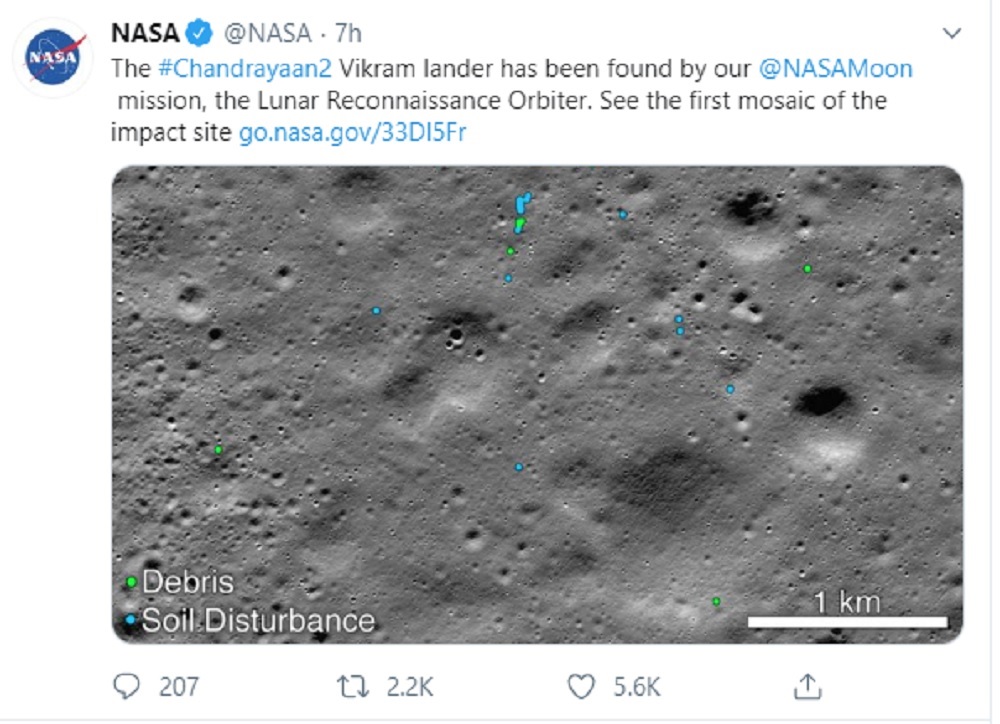
Task: Open the go.nasa.gov/33DI5Fr link
Action: click(353, 132)
